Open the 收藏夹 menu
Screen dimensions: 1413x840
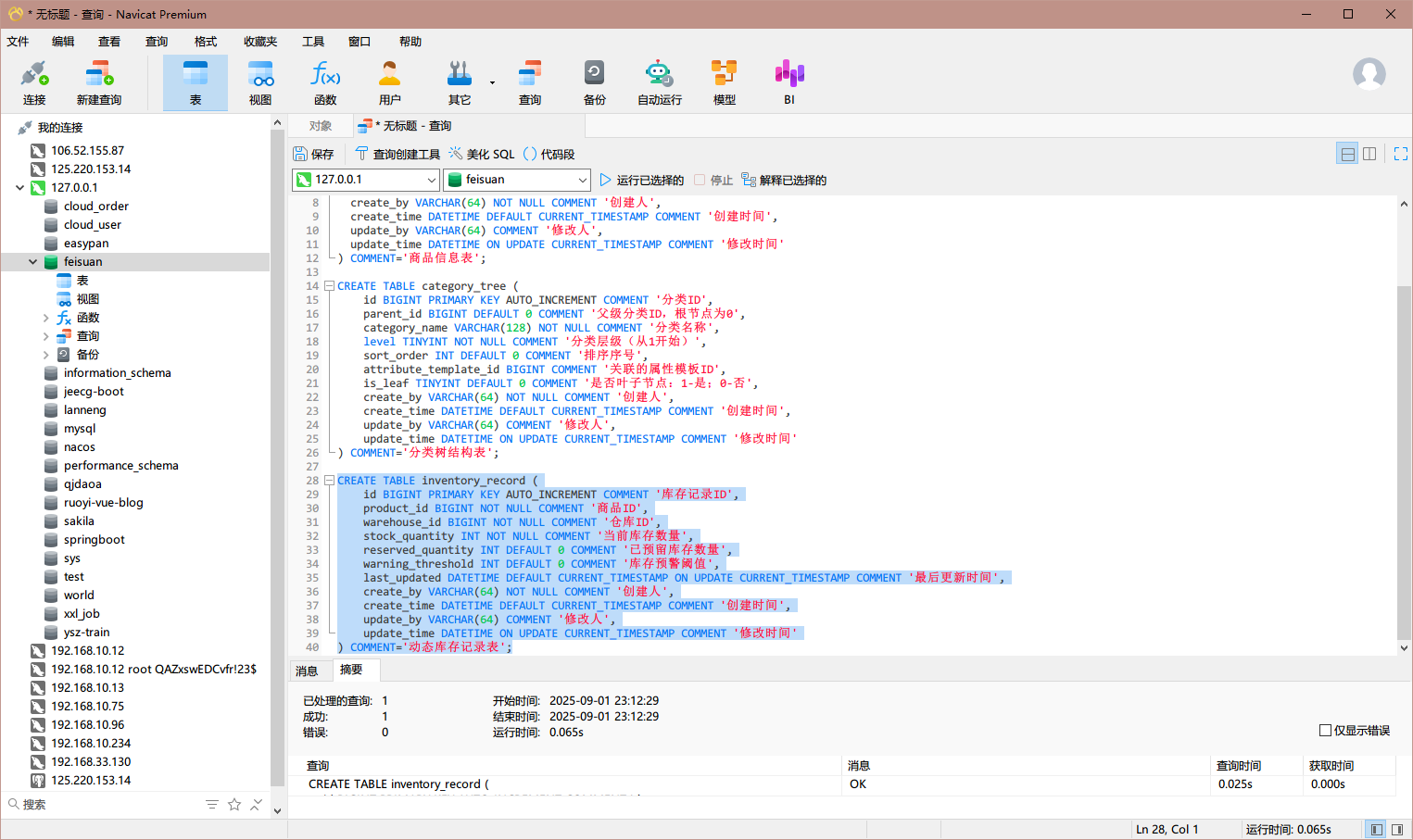point(260,42)
